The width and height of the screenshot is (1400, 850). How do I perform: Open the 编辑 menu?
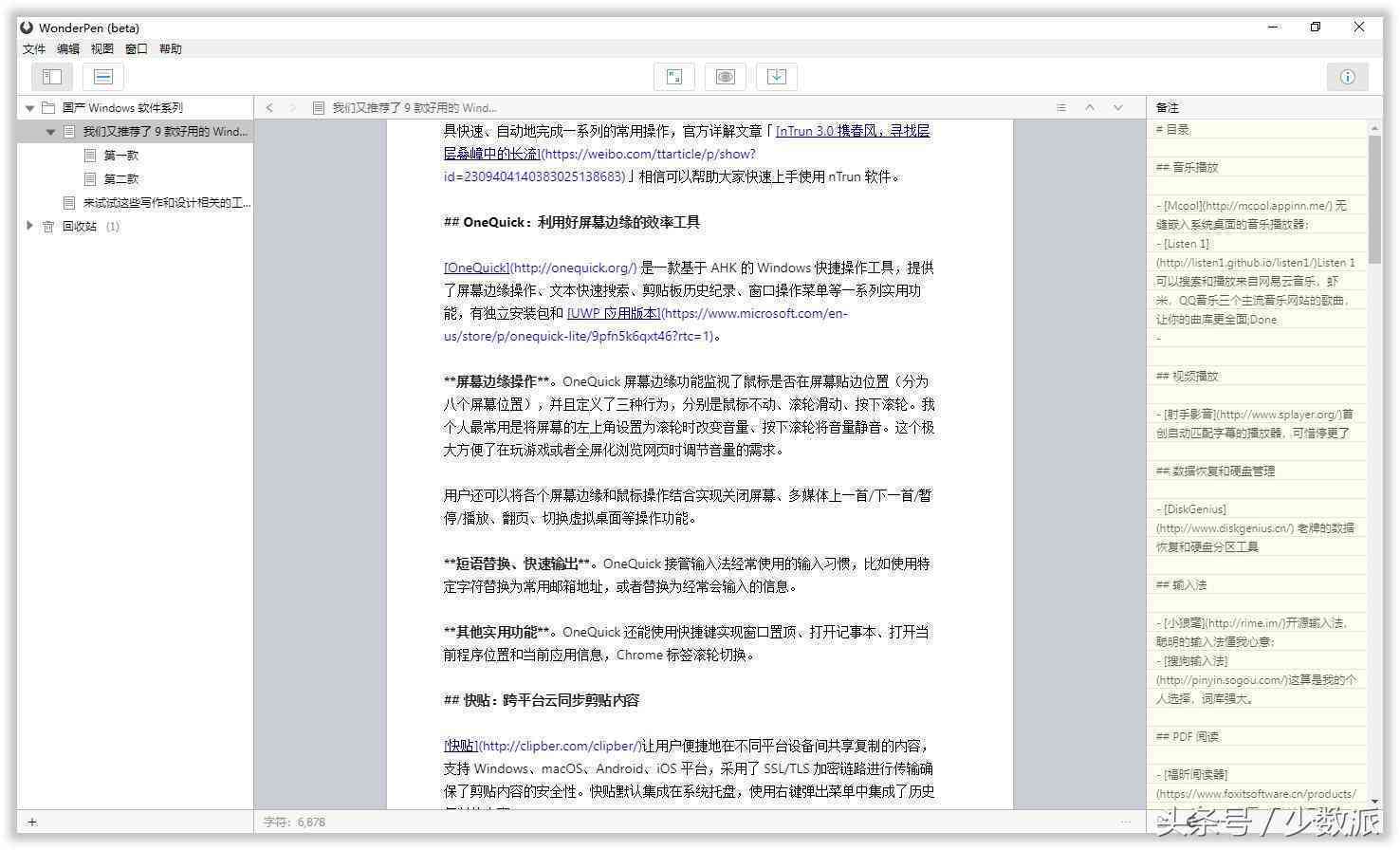click(x=68, y=49)
